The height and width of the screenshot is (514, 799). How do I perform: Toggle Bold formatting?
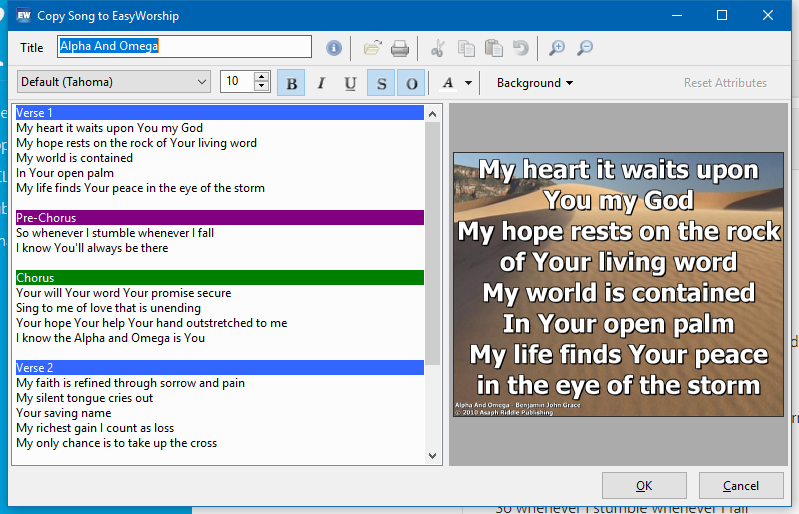pos(291,83)
